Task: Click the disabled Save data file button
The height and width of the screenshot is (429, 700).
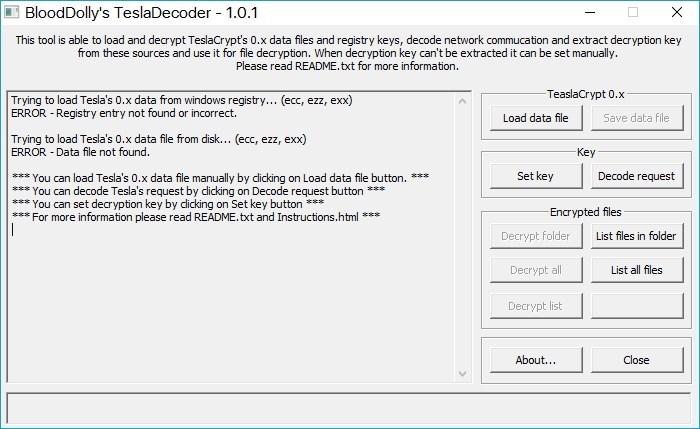Action: [x=637, y=118]
